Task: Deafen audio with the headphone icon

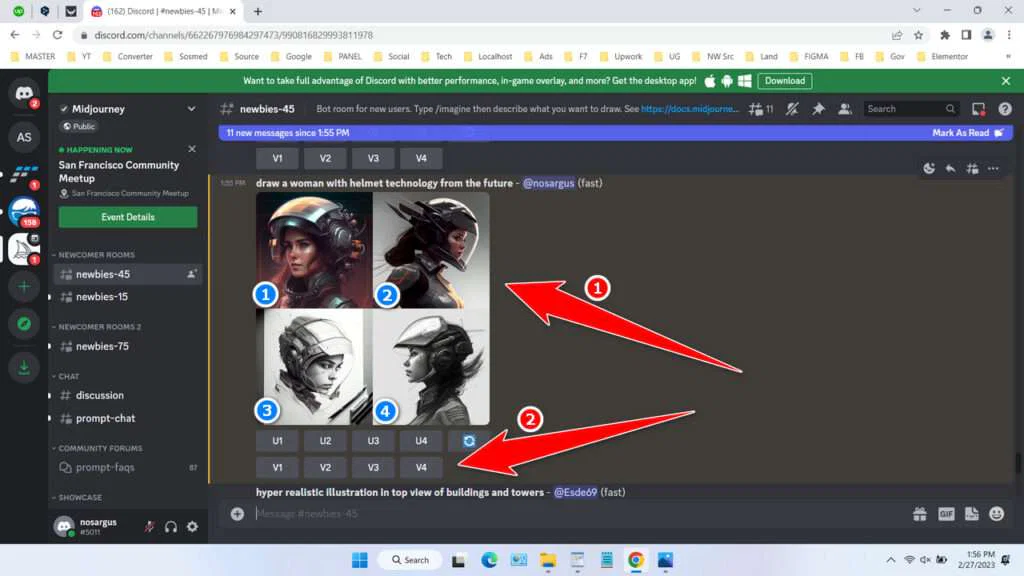Action: click(170, 526)
